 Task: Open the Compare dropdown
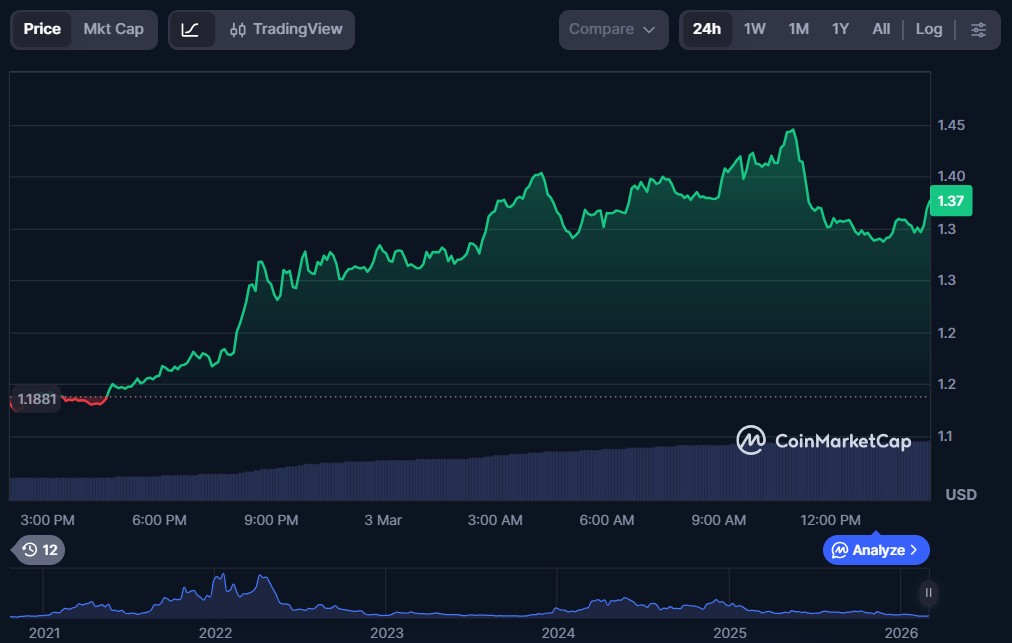tap(613, 30)
